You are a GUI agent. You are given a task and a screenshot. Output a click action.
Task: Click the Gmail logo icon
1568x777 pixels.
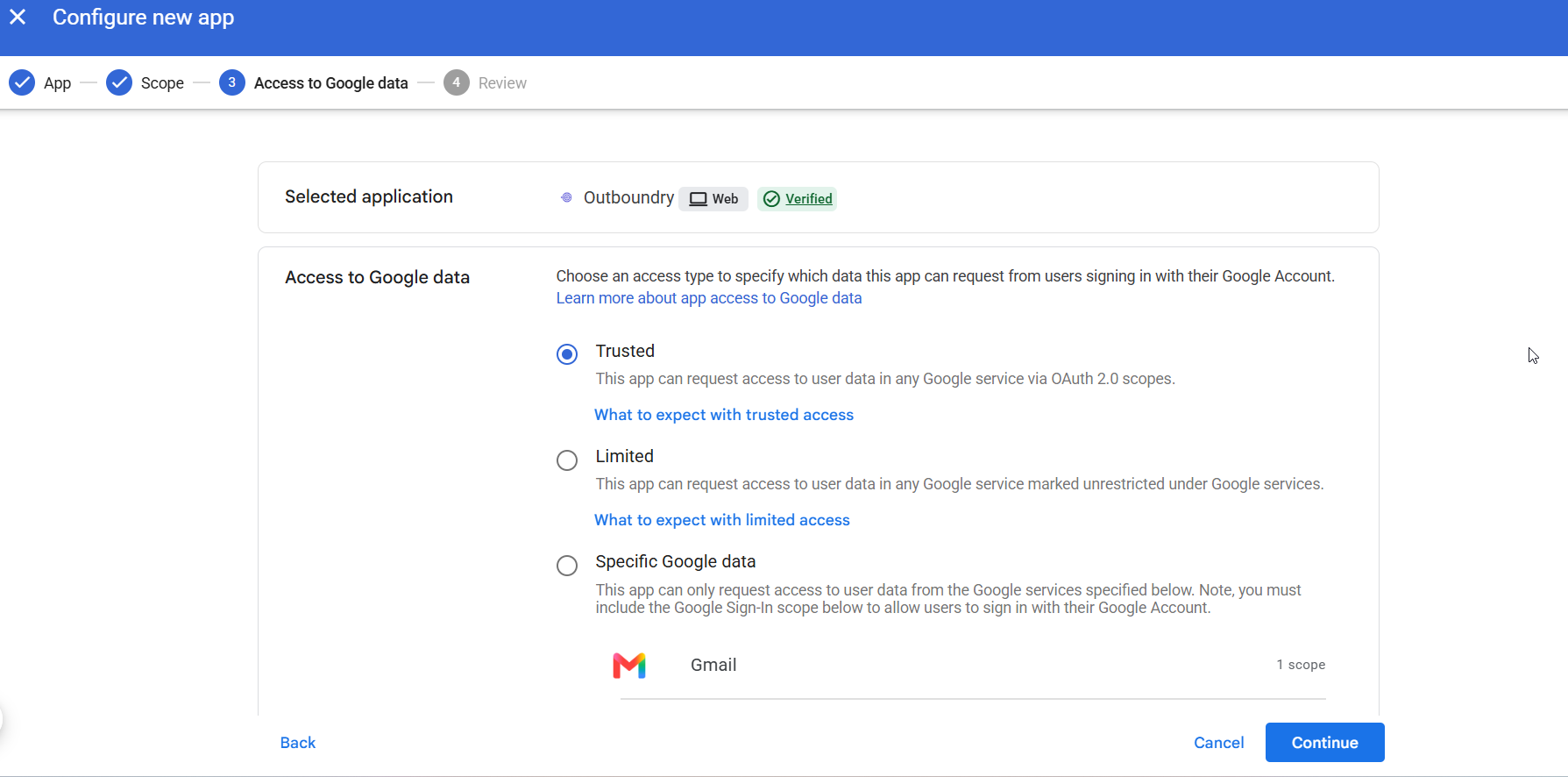point(629,666)
